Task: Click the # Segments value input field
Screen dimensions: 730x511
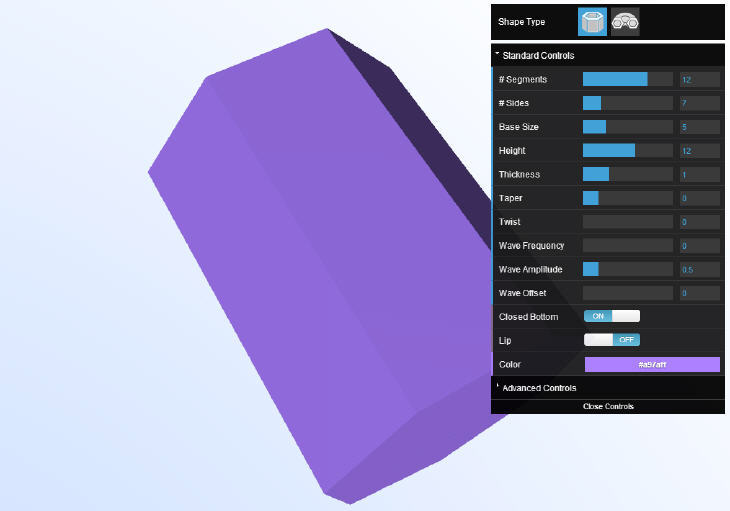Action: click(699, 79)
